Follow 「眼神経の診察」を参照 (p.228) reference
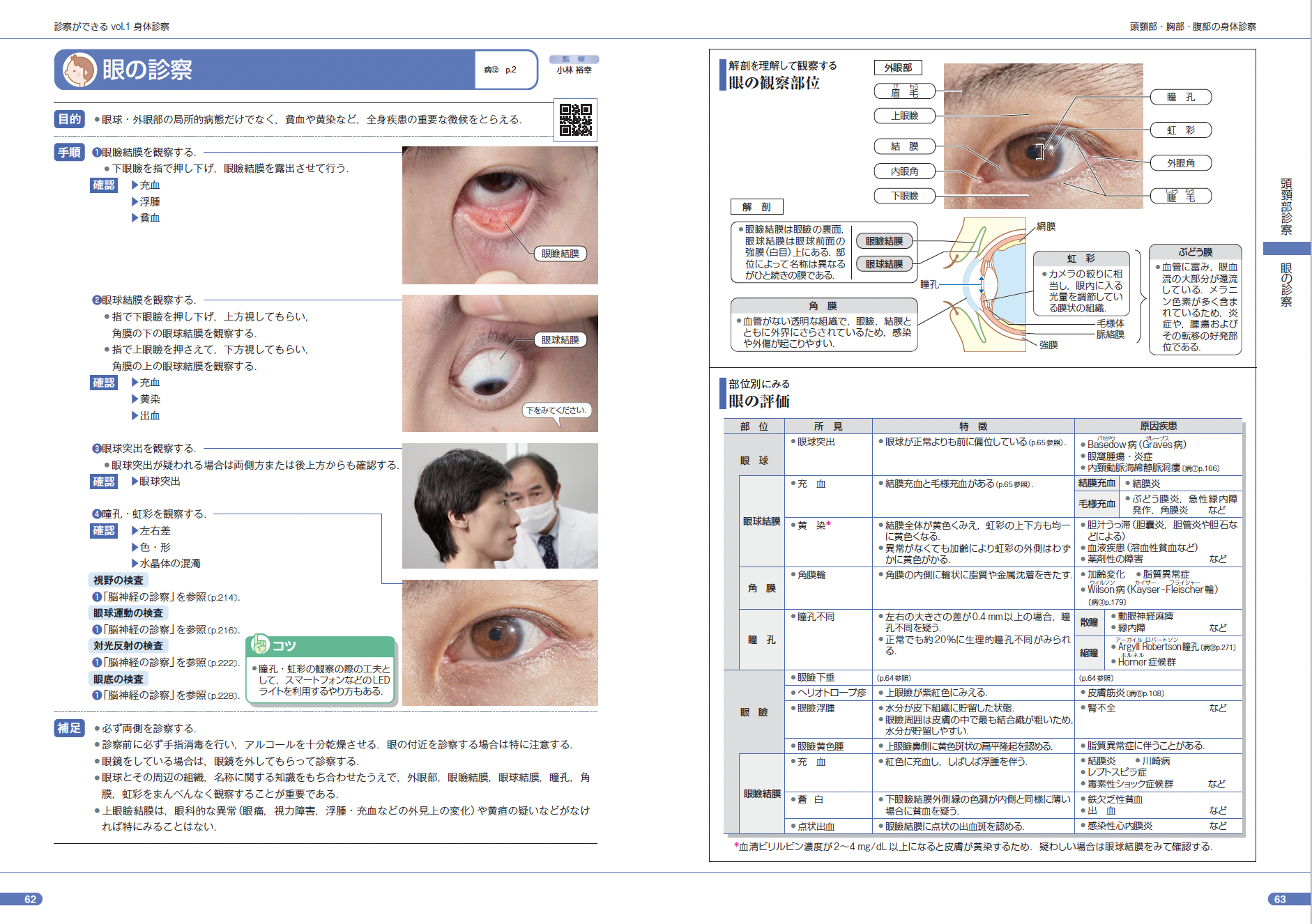1312x924 pixels. click(166, 695)
